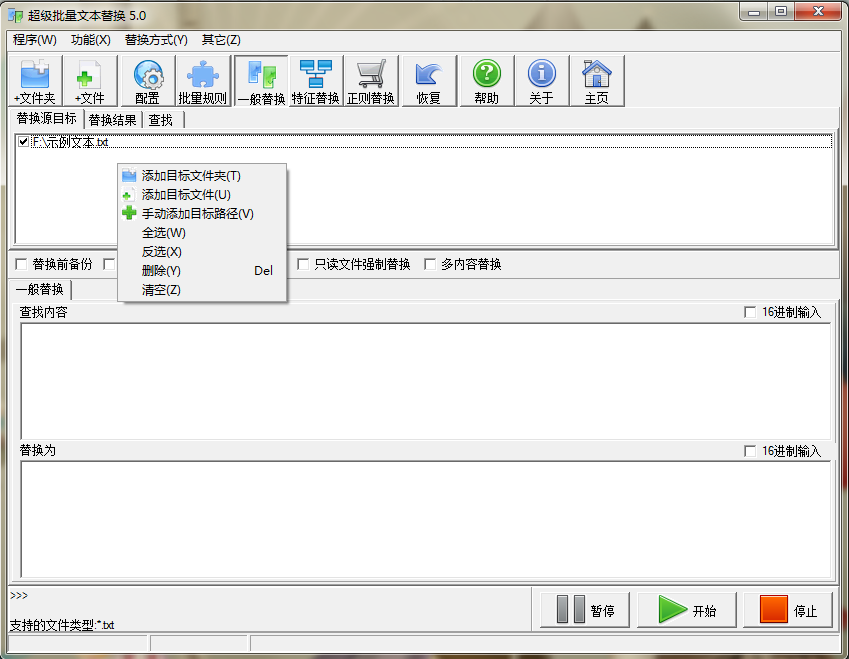Click the 开始 start button

687,610
